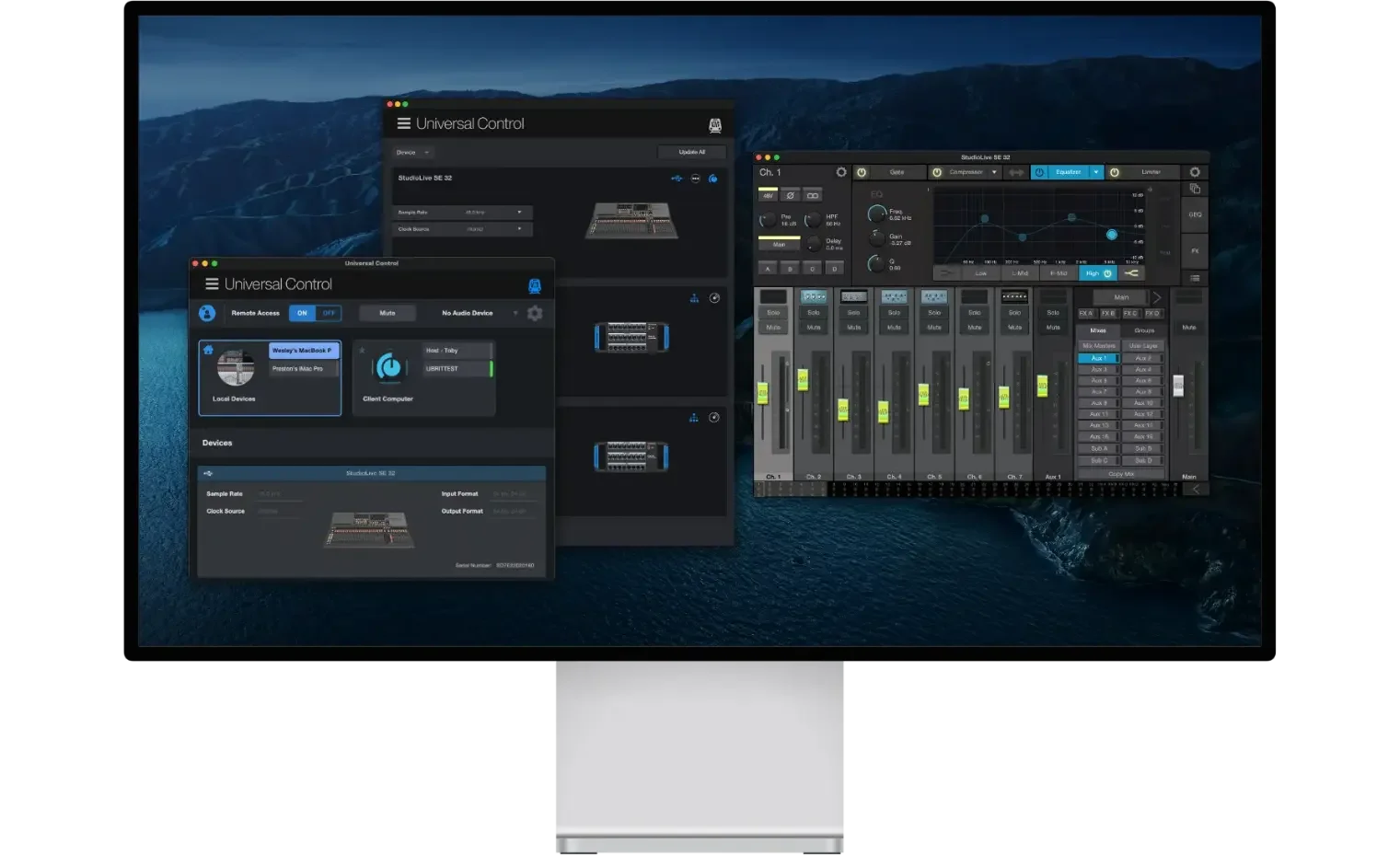Select the Low EQ band
1400x855 pixels.
click(x=980, y=273)
